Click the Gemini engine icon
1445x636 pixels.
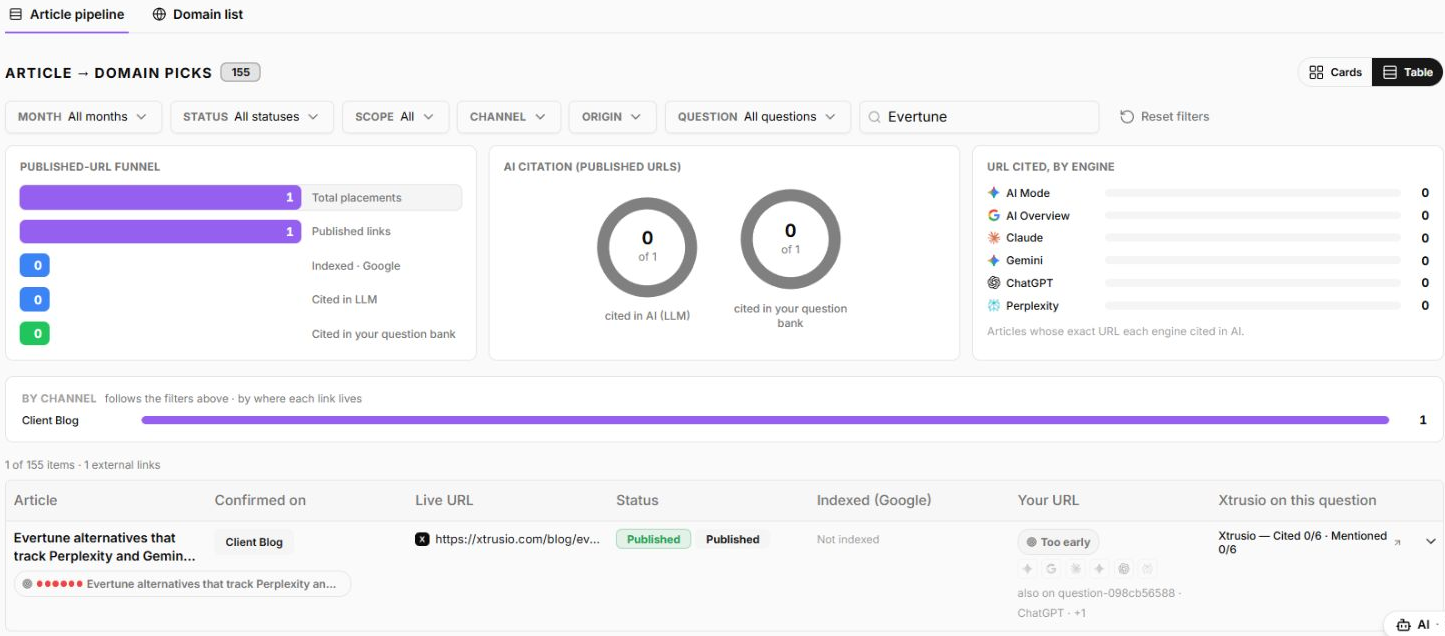(x=993, y=260)
